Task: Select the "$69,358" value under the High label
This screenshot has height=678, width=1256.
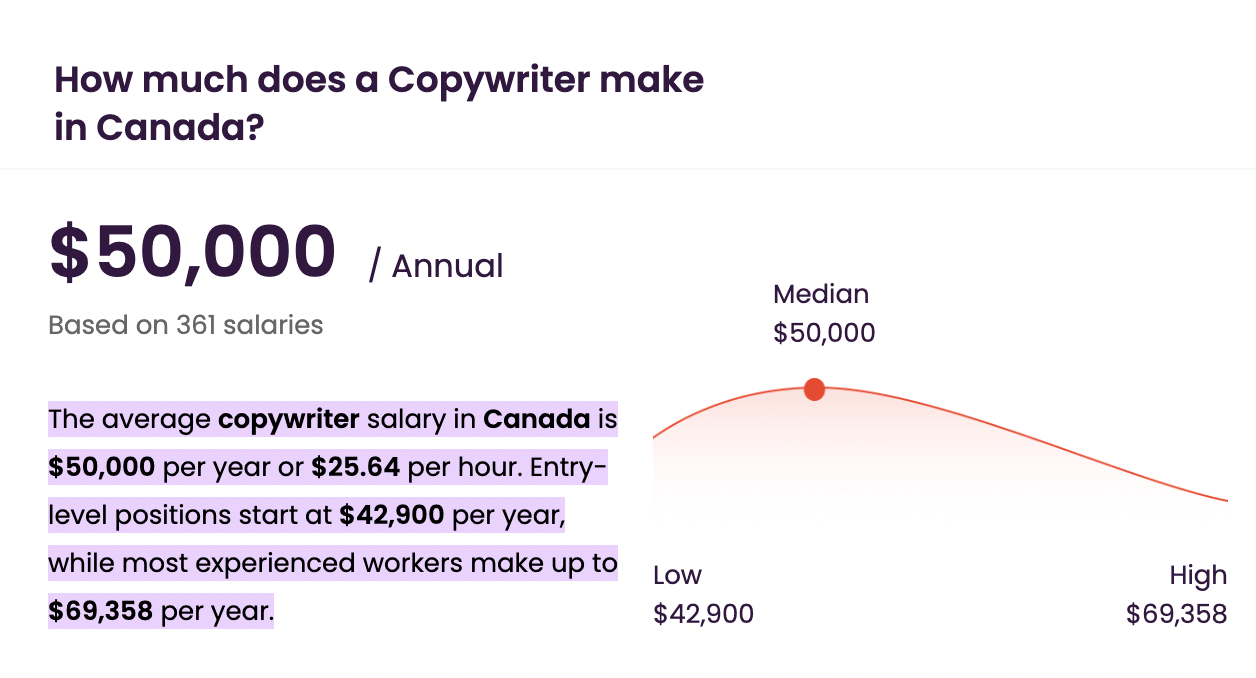Action: pos(1176,614)
